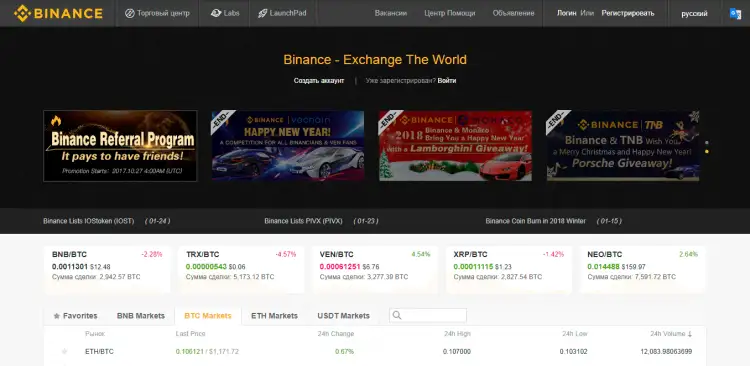Click the 0.106121 last price value

click(x=190, y=352)
